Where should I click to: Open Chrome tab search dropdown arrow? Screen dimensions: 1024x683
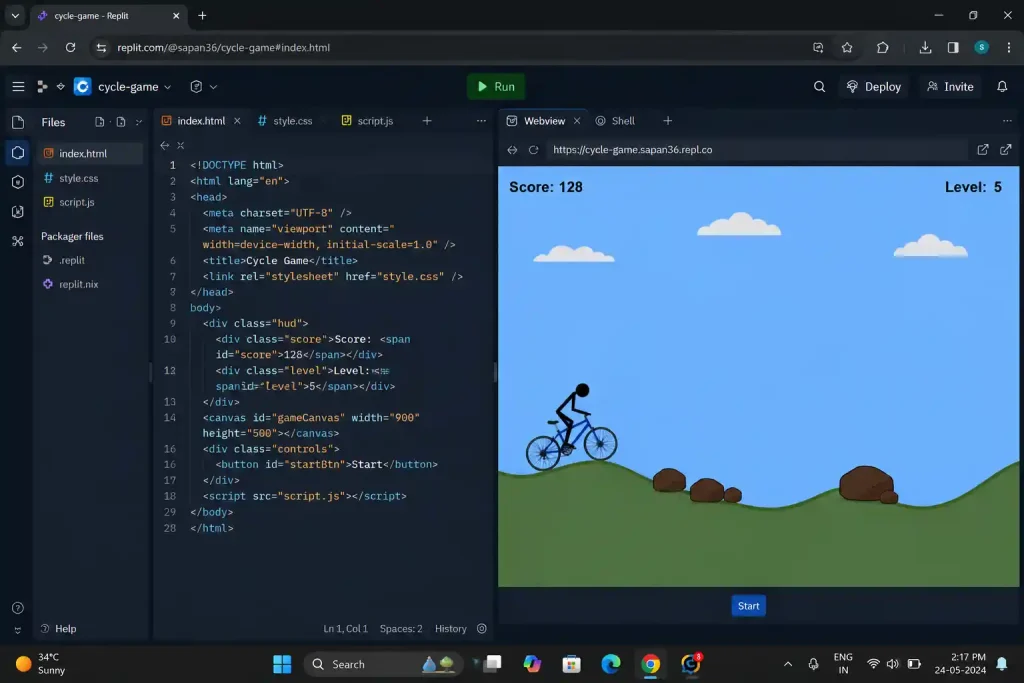(x=15, y=16)
